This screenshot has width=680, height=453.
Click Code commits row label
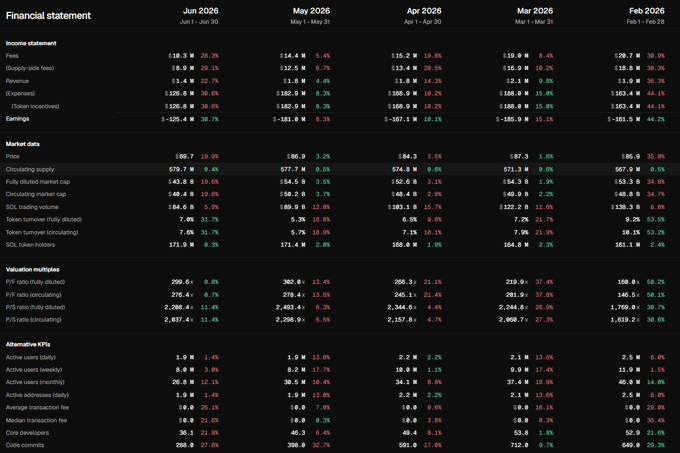[x=25, y=445]
